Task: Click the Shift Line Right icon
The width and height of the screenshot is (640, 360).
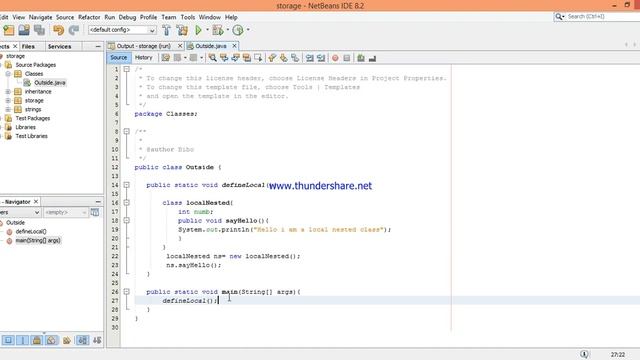Action: [321, 58]
